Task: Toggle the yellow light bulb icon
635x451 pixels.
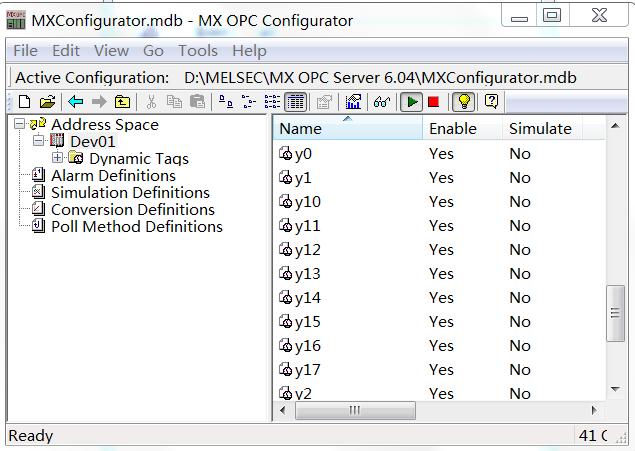Action: pos(464,102)
